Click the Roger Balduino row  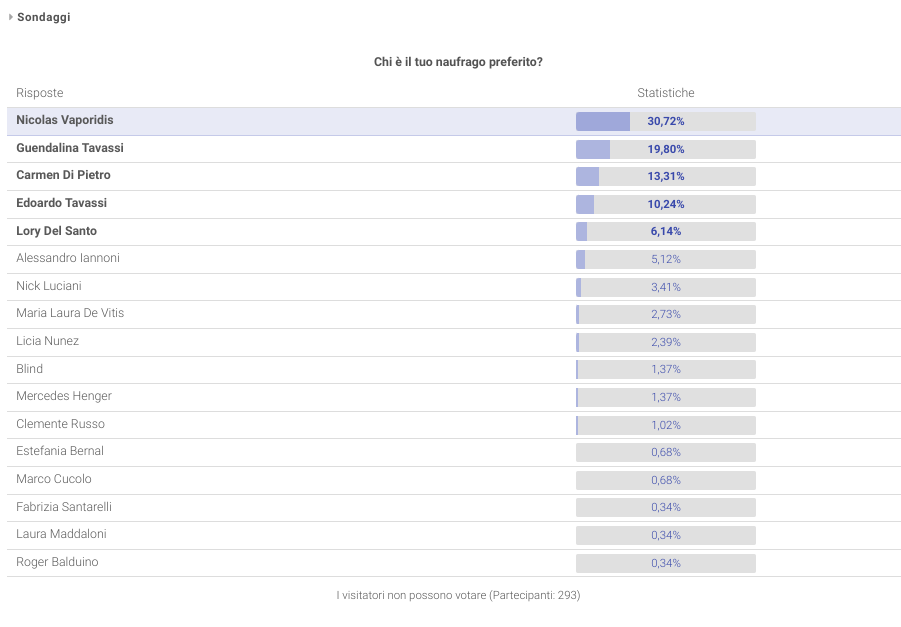[57, 562]
